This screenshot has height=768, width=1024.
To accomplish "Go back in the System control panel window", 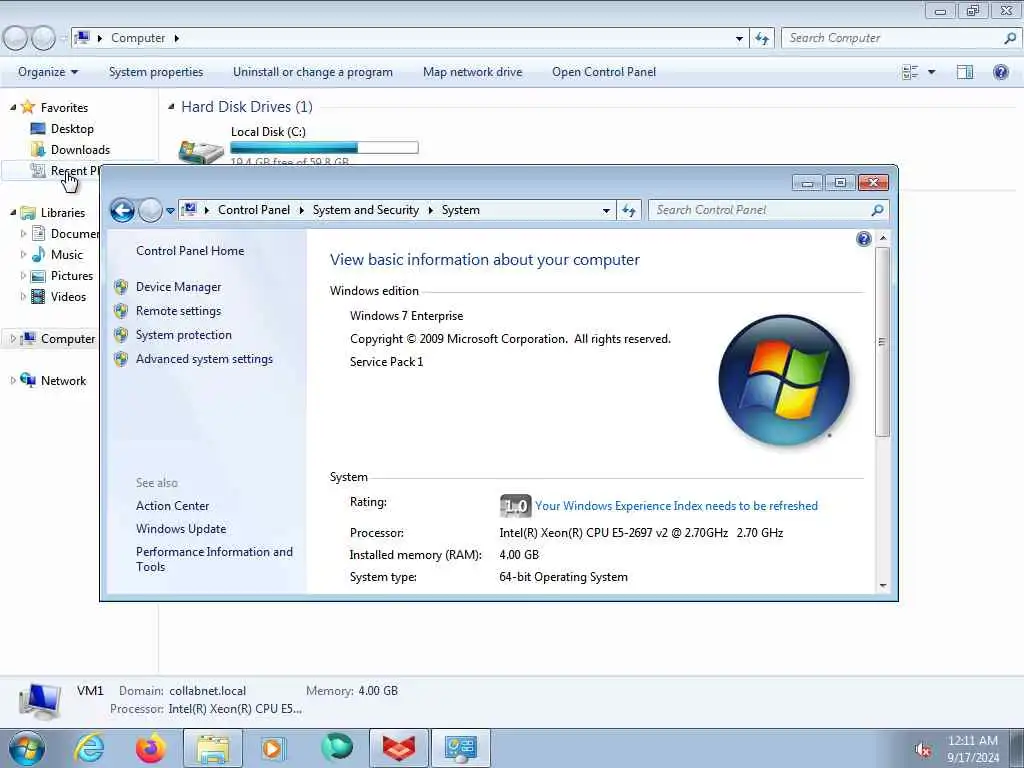I will [x=122, y=210].
